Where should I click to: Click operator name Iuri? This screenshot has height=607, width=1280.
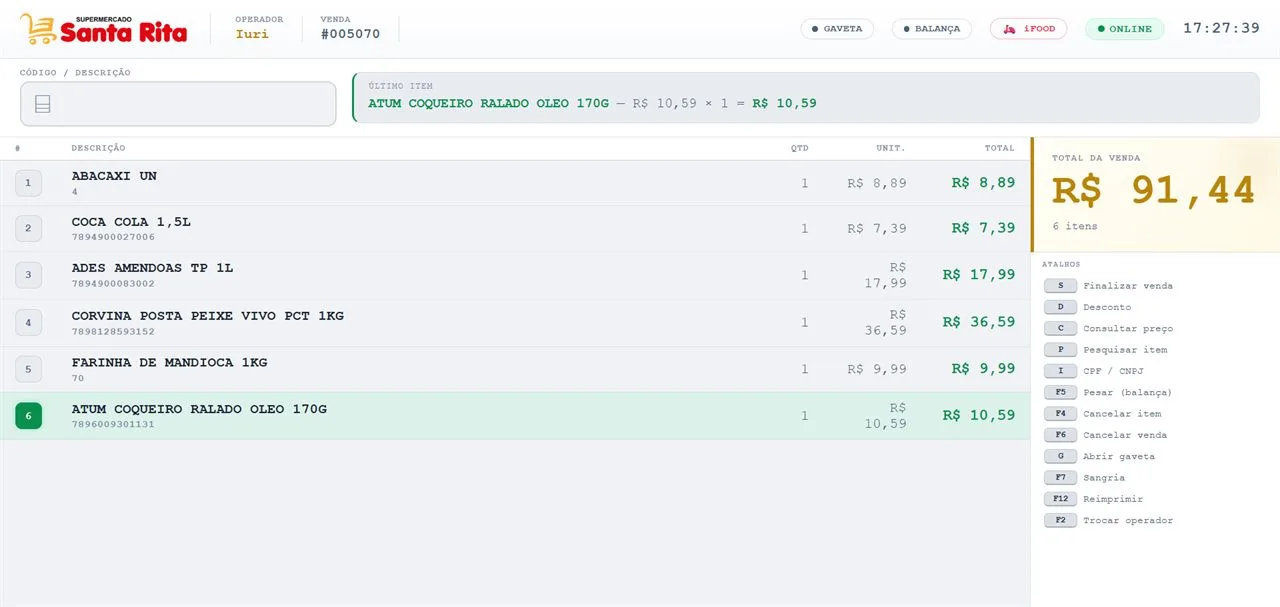coord(252,34)
